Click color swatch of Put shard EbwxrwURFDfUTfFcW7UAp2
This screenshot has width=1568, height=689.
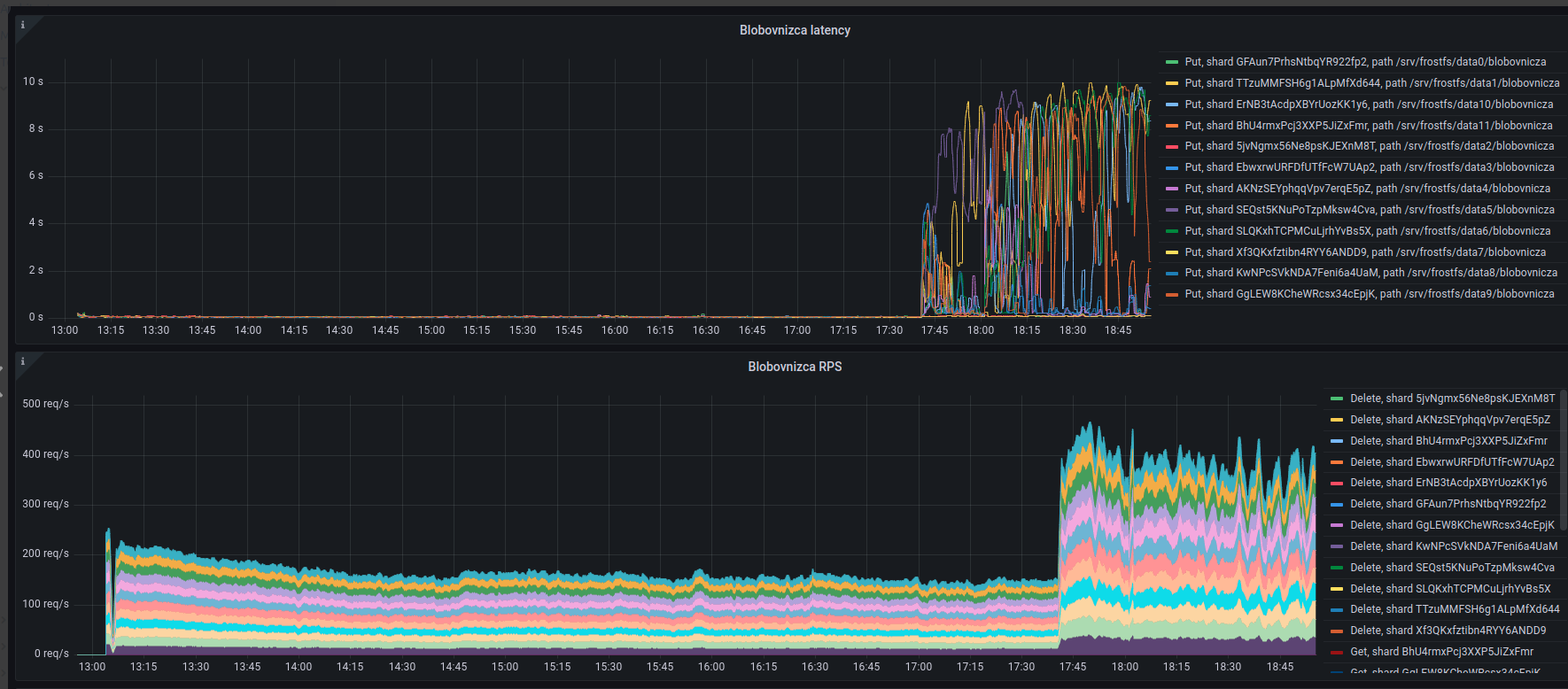(1172, 167)
